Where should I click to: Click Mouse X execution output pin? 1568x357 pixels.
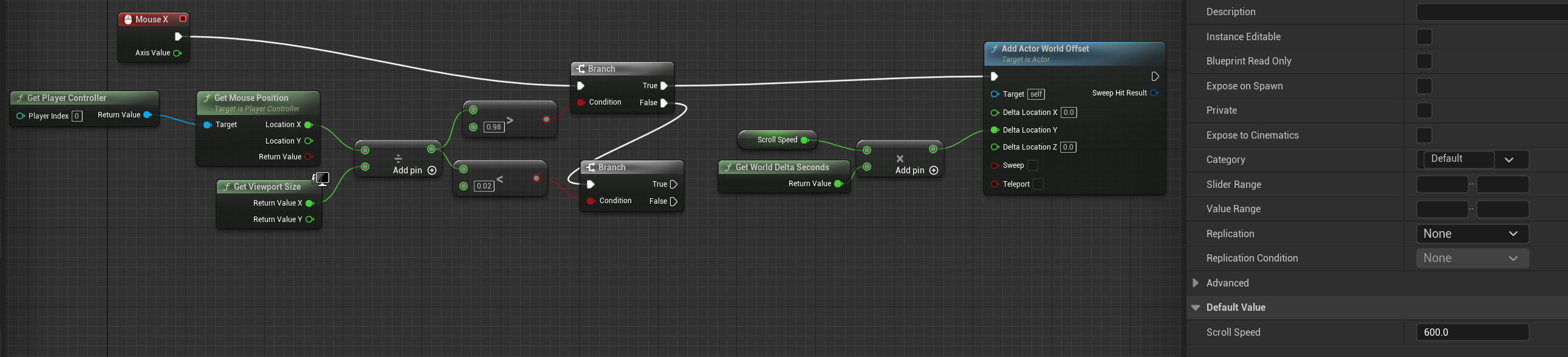click(179, 36)
